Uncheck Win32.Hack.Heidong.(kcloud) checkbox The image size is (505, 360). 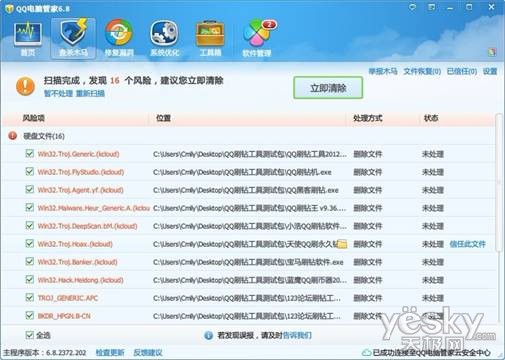[30, 279]
